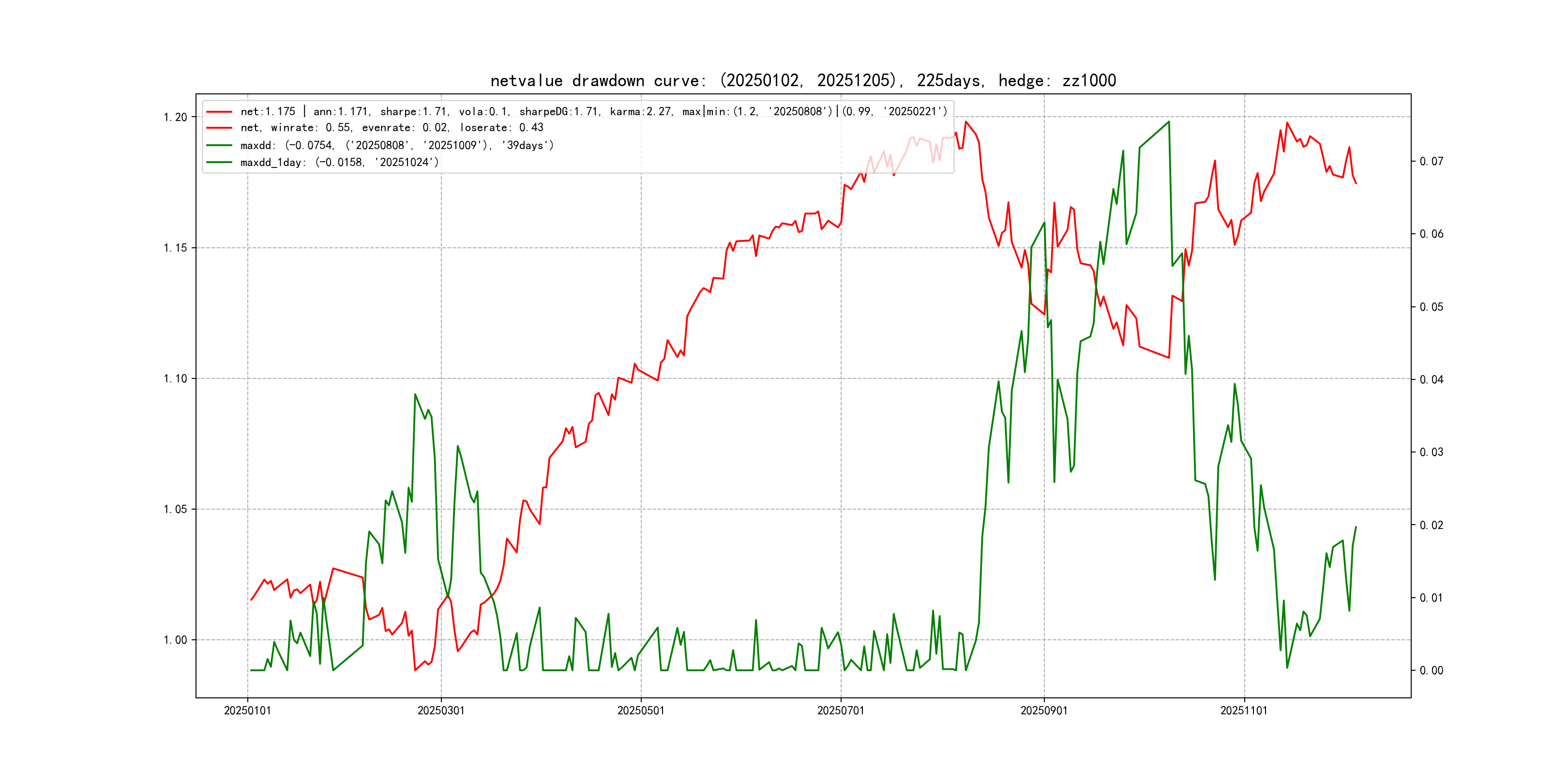
Task: Click green swatch beside maxdd_1day legend entry
Action: coord(219,163)
